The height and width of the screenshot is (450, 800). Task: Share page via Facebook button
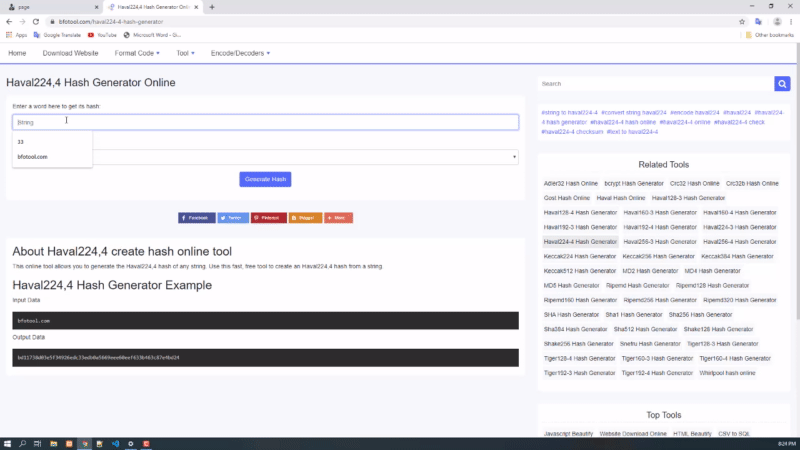[x=196, y=217]
